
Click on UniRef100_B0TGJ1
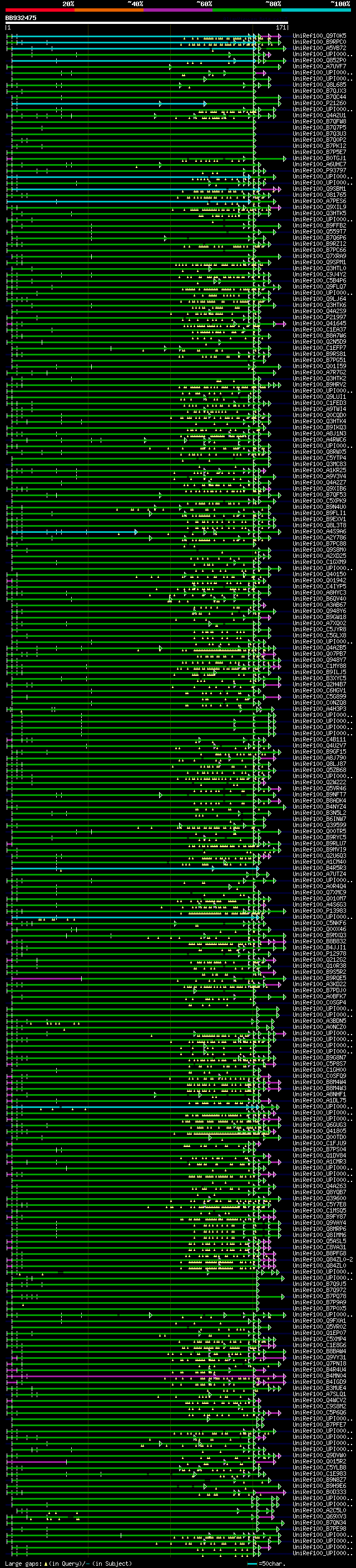pyautogui.click(x=319, y=159)
